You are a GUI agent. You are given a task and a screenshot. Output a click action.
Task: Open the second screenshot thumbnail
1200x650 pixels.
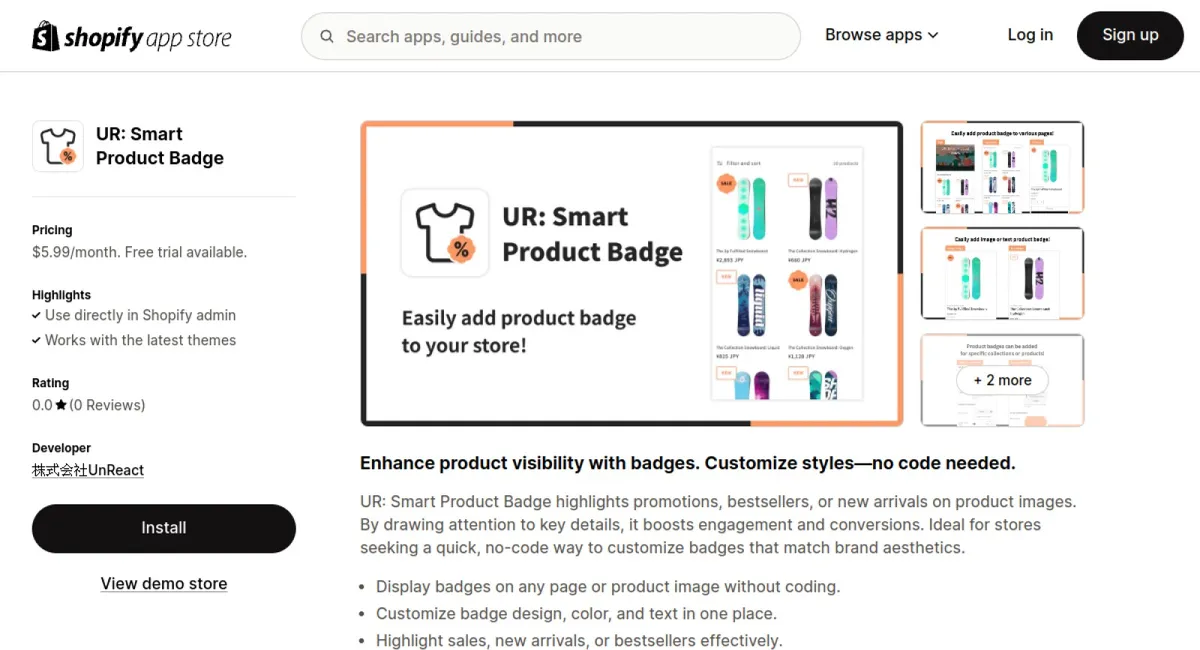1002,273
